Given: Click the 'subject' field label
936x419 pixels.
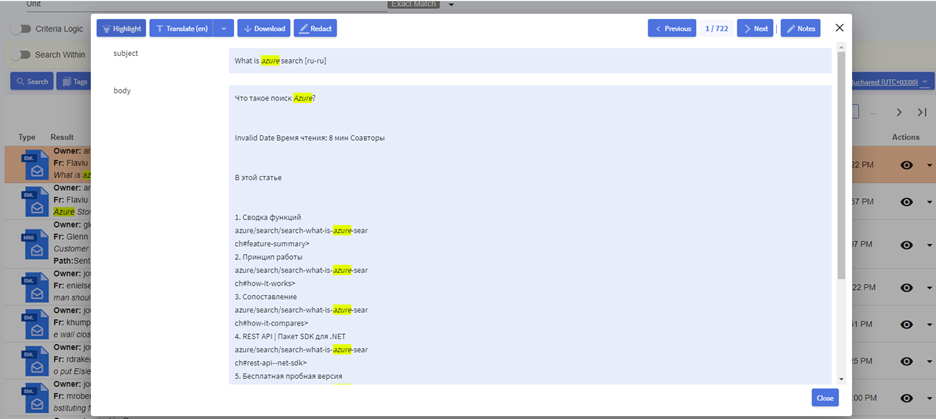Looking at the screenshot, I should 125,53.
